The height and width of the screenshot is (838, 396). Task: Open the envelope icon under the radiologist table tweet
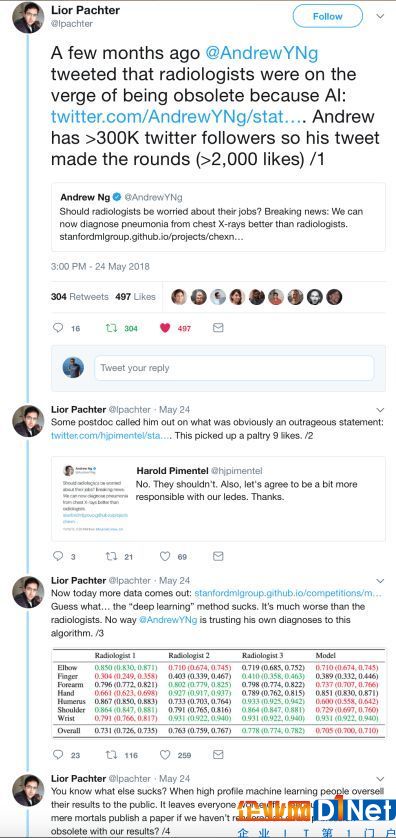coord(218,755)
